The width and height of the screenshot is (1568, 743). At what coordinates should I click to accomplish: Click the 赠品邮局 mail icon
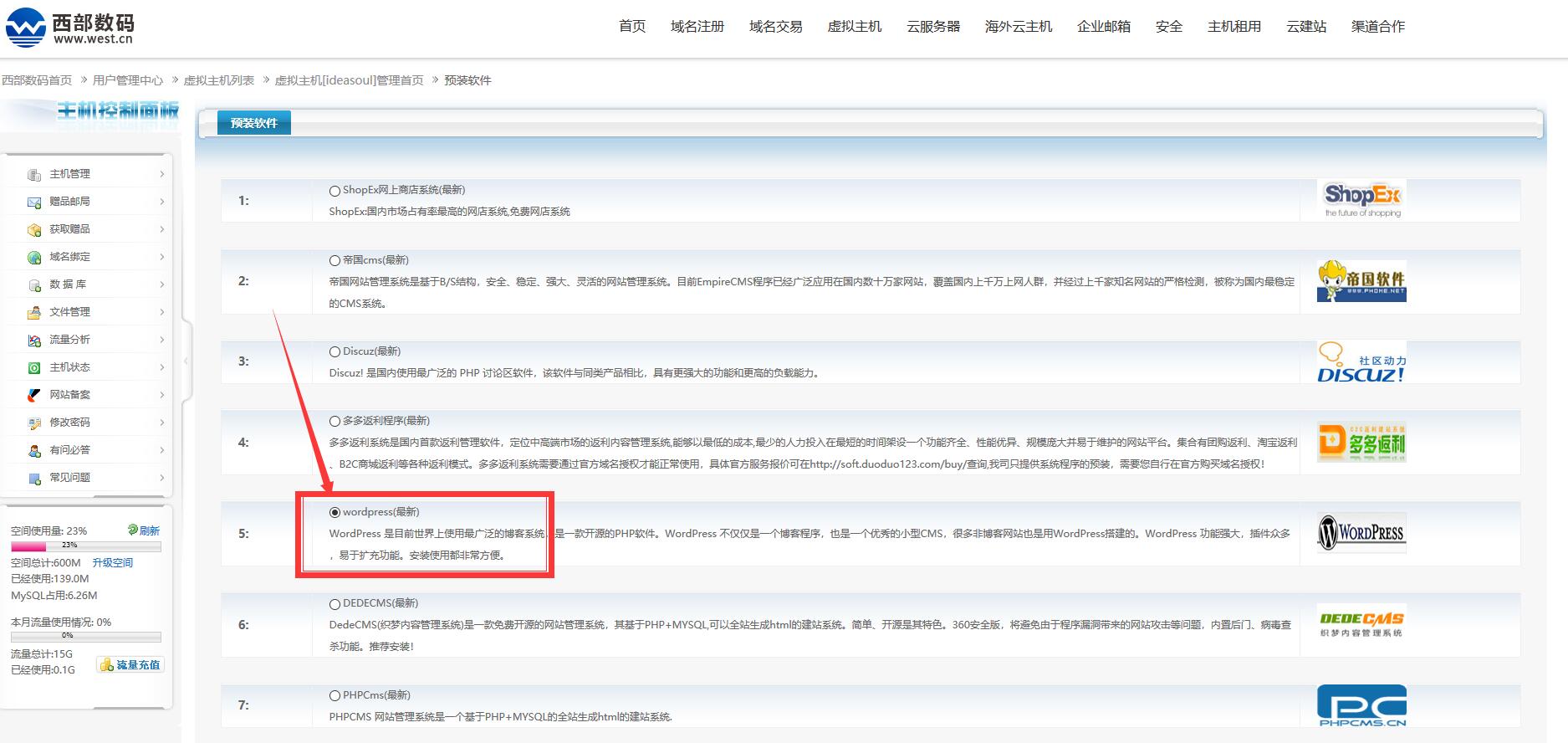click(34, 202)
